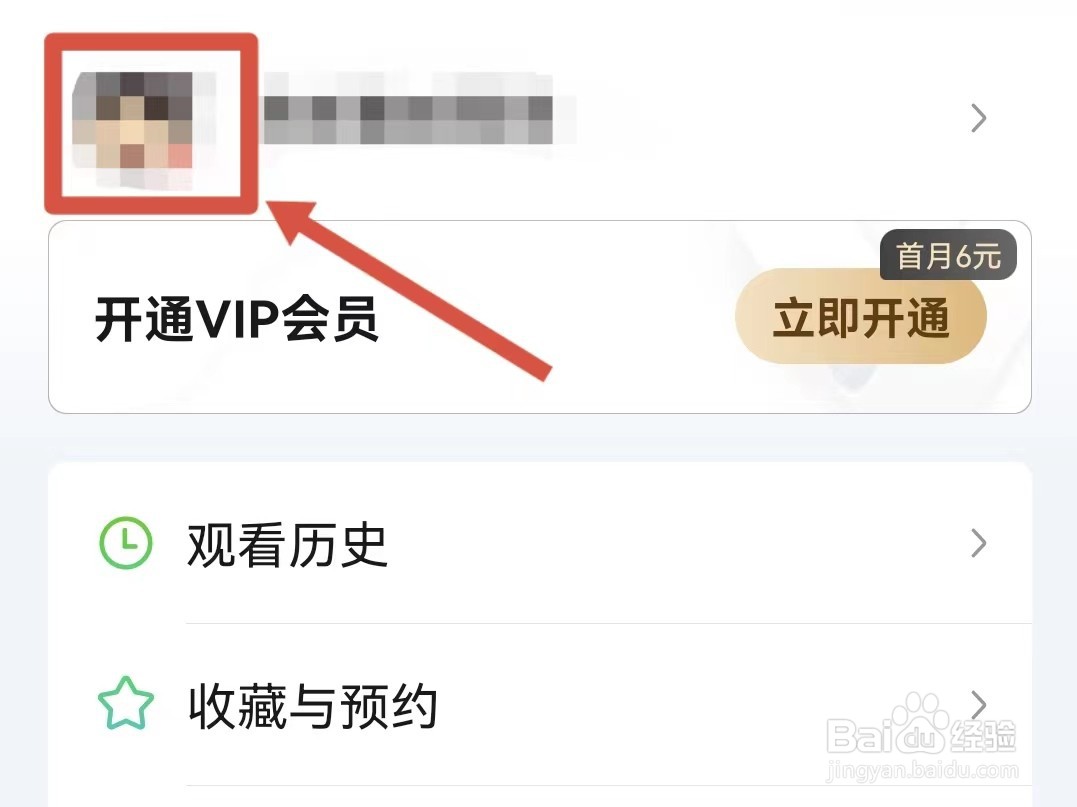Tap the 首月6元 promo badge

[x=948, y=255]
